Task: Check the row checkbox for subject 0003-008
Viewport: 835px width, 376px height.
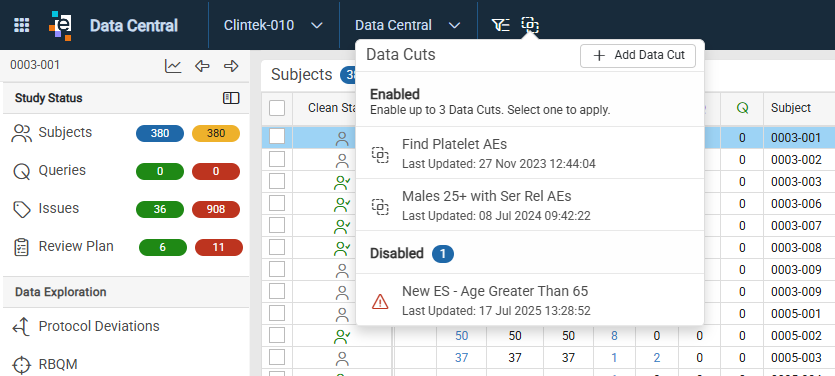Action: point(277,247)
